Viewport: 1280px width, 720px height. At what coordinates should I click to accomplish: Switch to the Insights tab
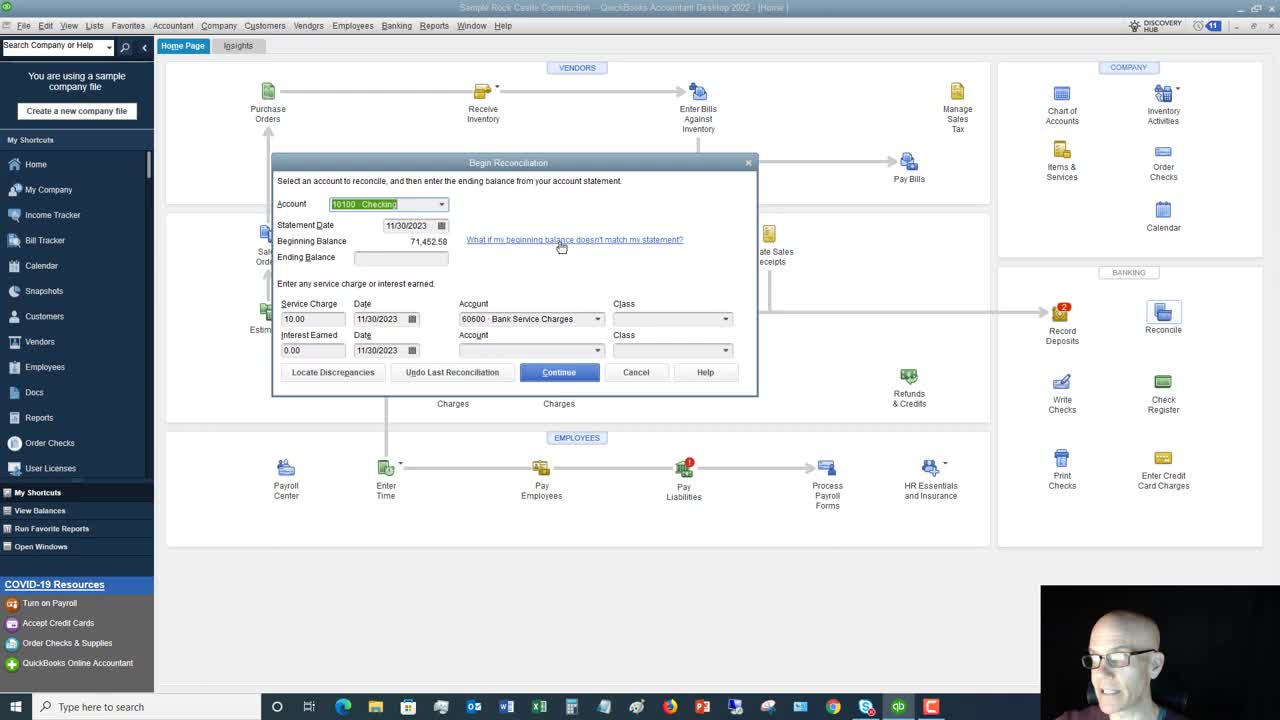(238, 46)
